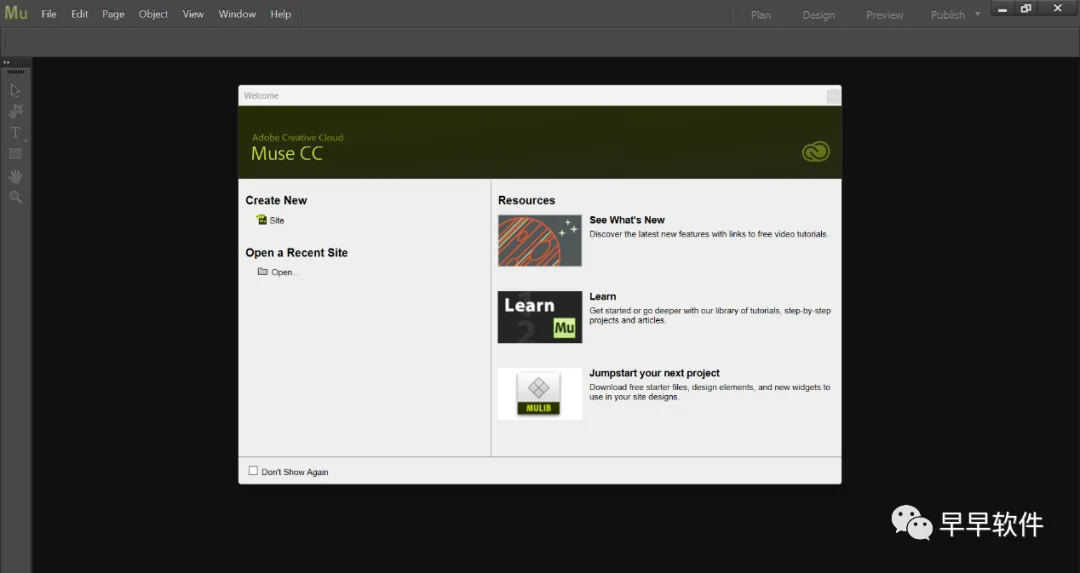Open Jumpstart your next project link
1080x573 pixels.
[654, 373]
